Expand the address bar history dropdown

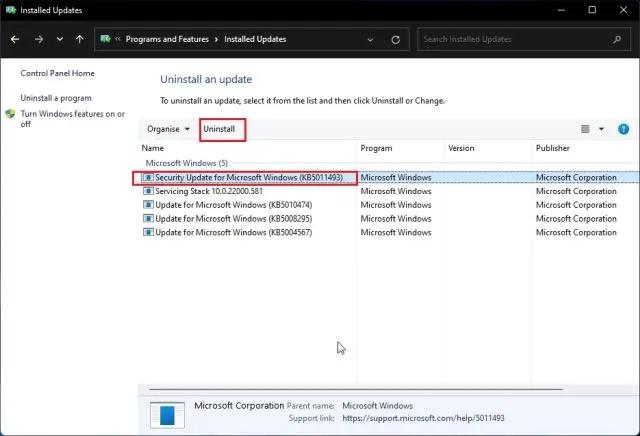pyautogui.click(x=369, y=40)
